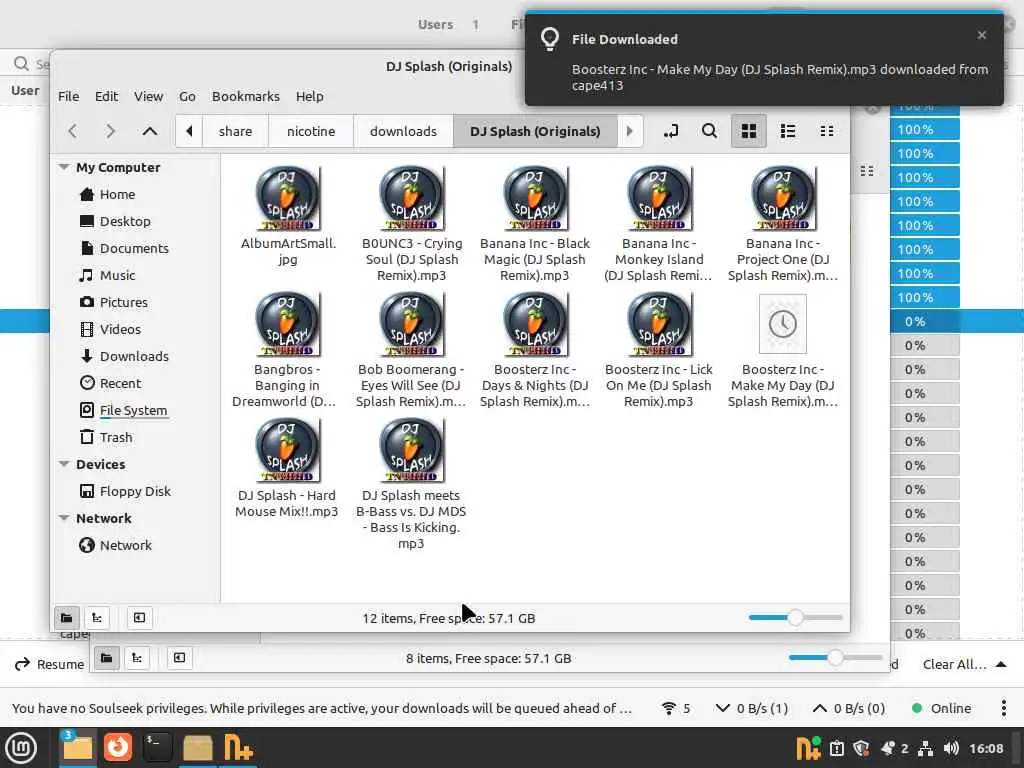1024x768 pixels.
Task: Adjust the front window zoom slider
Action: [x=795, y=618]
